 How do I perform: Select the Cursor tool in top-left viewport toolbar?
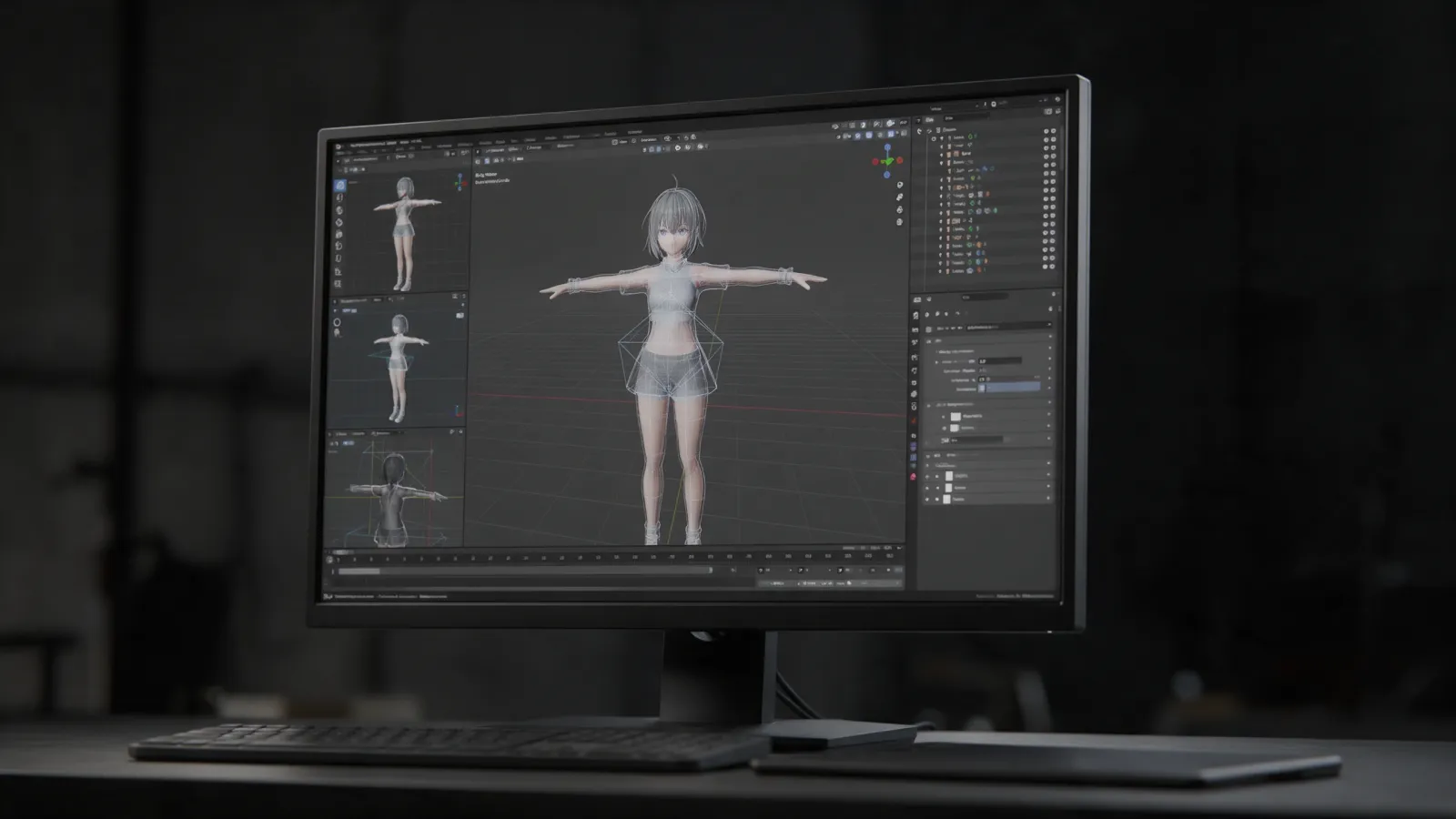click(x=339, y=198)
